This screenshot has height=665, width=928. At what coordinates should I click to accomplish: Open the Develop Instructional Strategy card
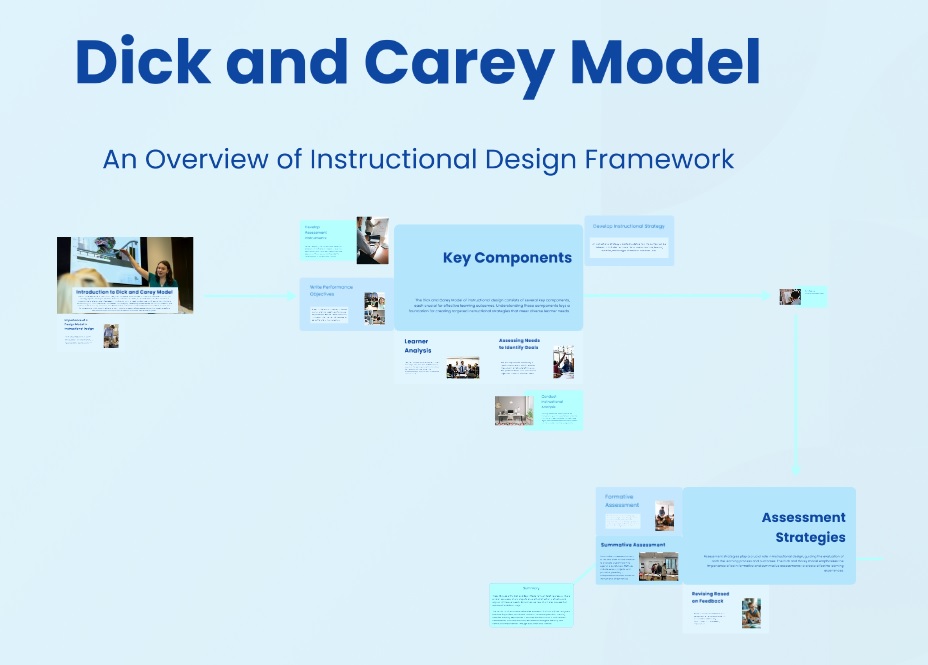[x=629, y=240]
